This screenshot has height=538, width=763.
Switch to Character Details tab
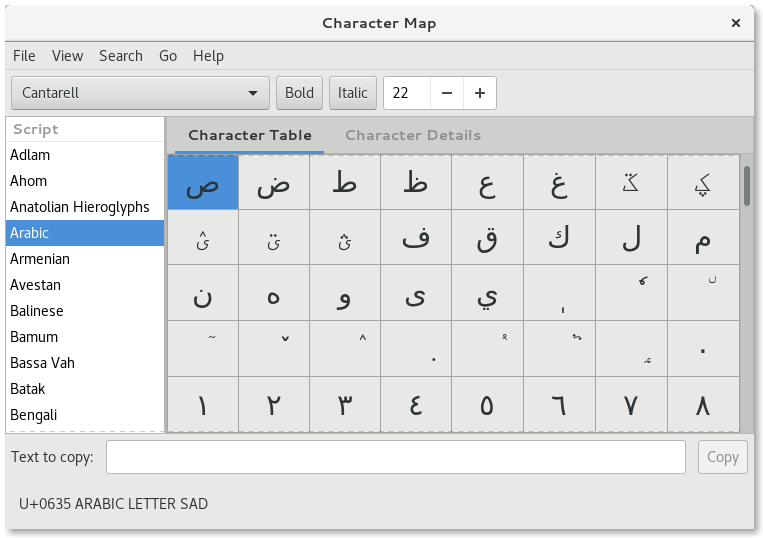(412, 135)
